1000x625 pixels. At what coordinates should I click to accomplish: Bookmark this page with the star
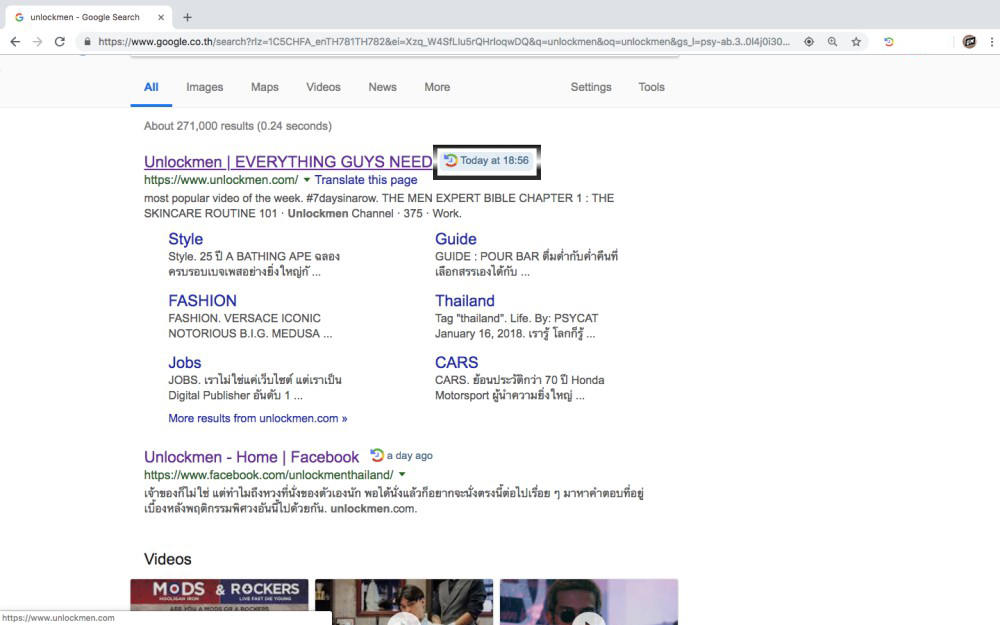[x=856, y=42]
